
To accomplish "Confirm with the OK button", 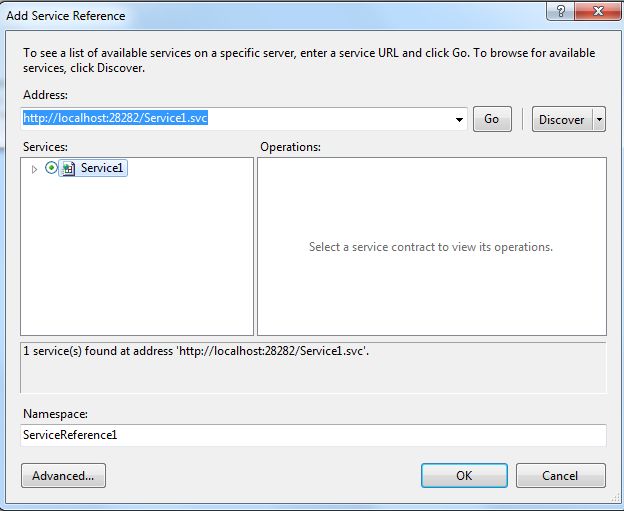I will coord(464,476).
